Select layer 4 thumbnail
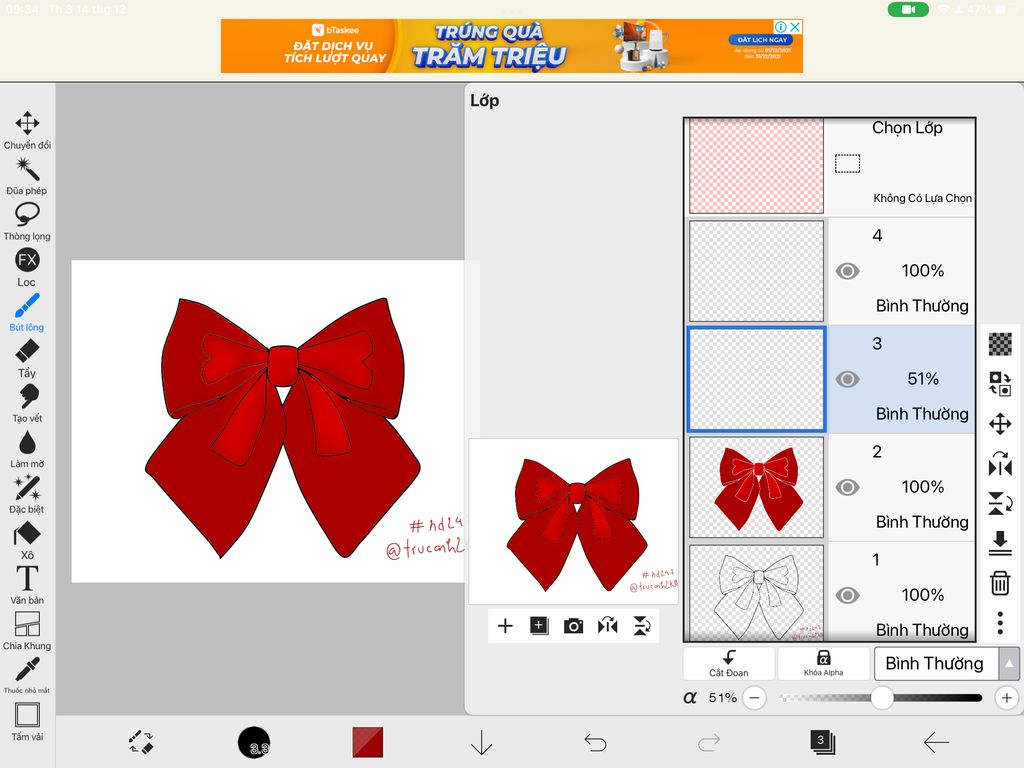1024x768 pixels. [x=756, y=271]
